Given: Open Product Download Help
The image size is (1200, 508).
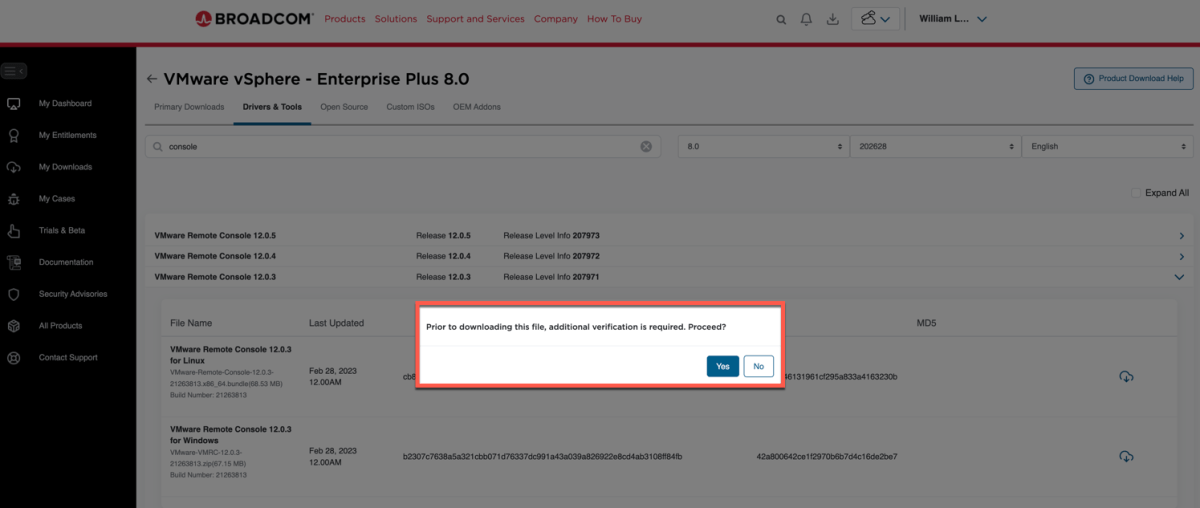Looking at the screenshot, I should tap(1133, 78).
